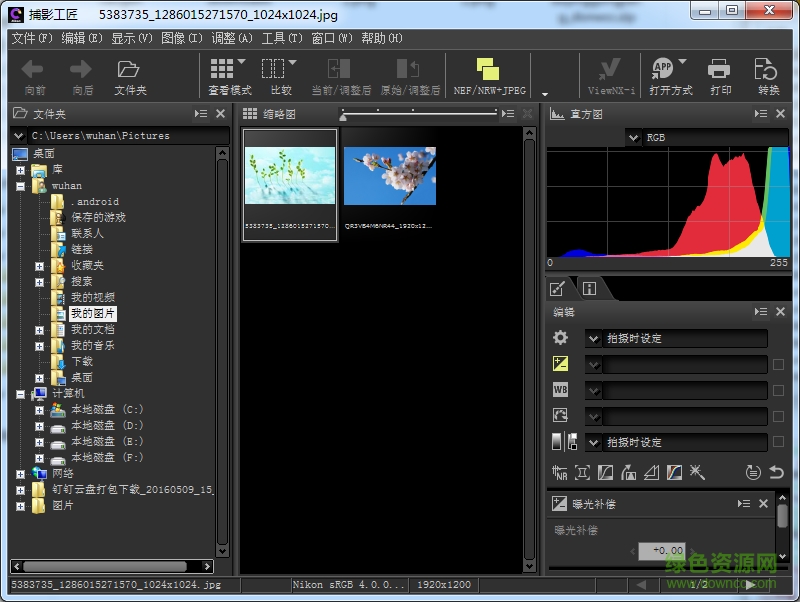This screenshot has height=602, width=800.
Task: Select the magic wand retouch tool
Action: pyautogui.click(x=698, y=472)
